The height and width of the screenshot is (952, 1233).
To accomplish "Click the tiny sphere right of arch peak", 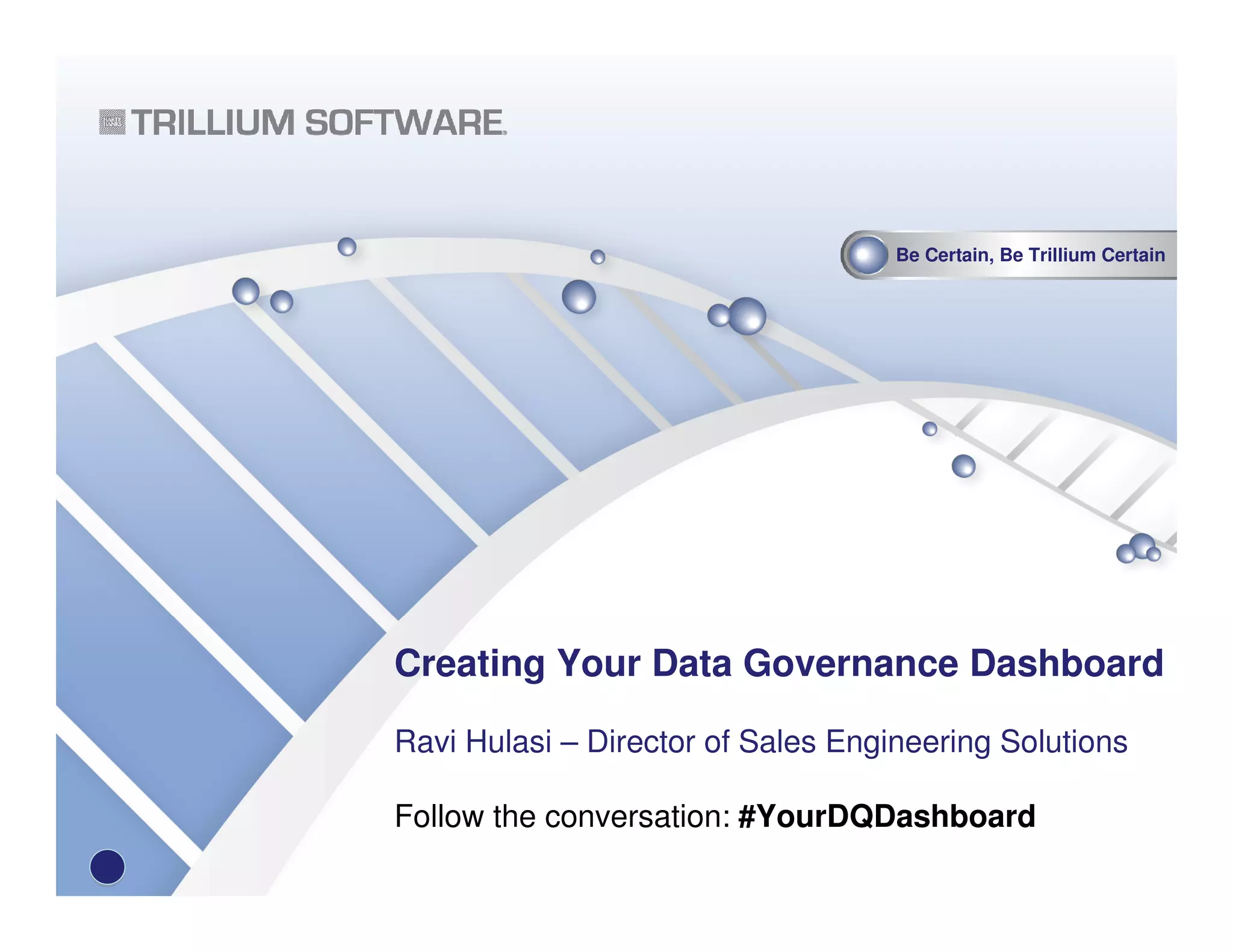I will click(x=598, y=257).
